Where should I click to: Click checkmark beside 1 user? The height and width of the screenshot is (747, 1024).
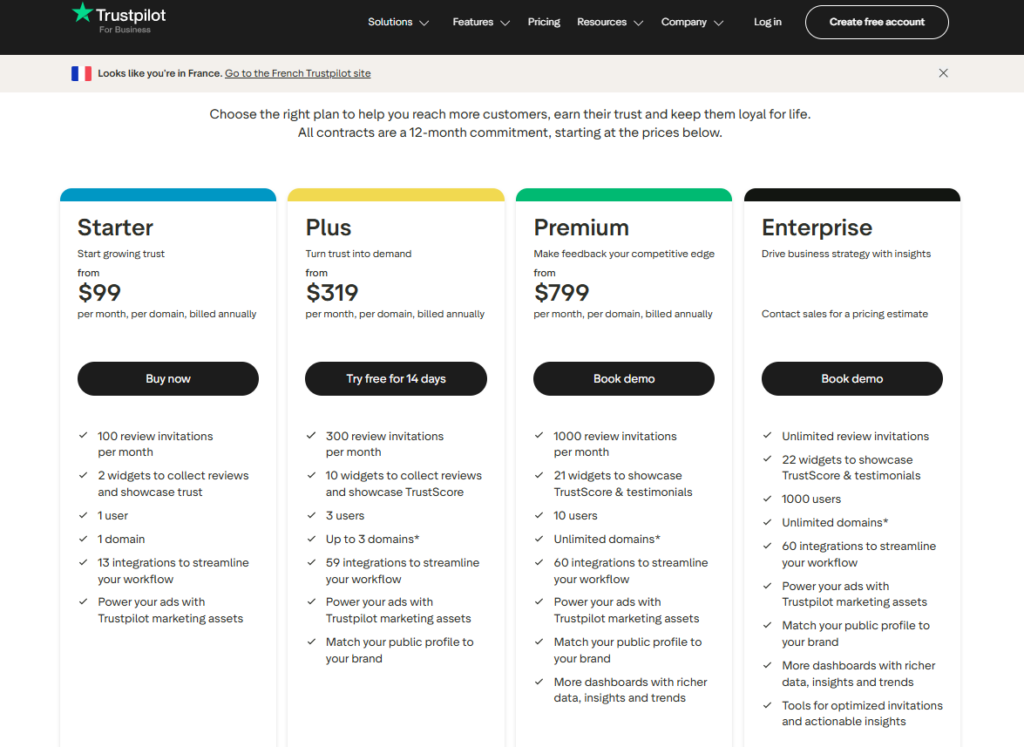pos(83,515)
